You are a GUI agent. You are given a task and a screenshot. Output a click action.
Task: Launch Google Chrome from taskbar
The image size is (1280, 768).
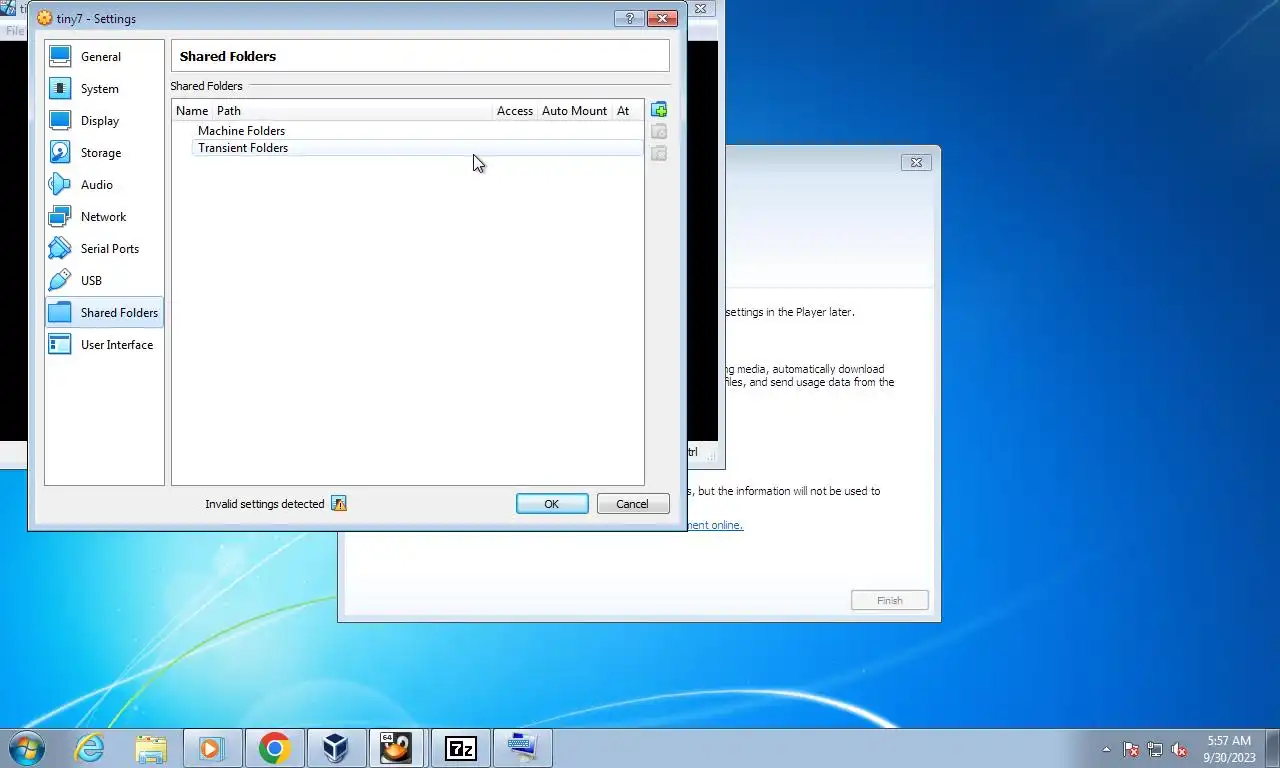274,748
